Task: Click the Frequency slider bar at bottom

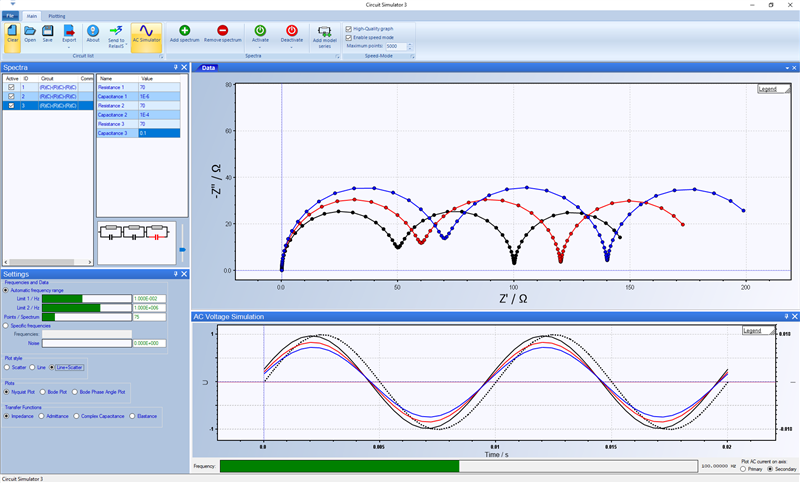Action: pyautogui.click(x=459, y=466)
